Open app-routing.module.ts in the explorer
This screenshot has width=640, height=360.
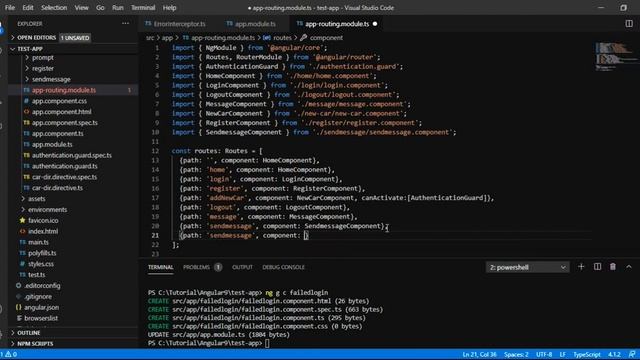point(73,90)
